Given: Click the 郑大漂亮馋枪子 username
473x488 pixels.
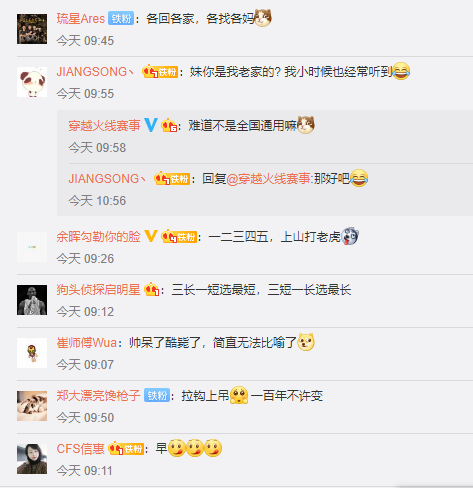Looking at the screenshot, I should pyautogui.click(x=98, y=395).
